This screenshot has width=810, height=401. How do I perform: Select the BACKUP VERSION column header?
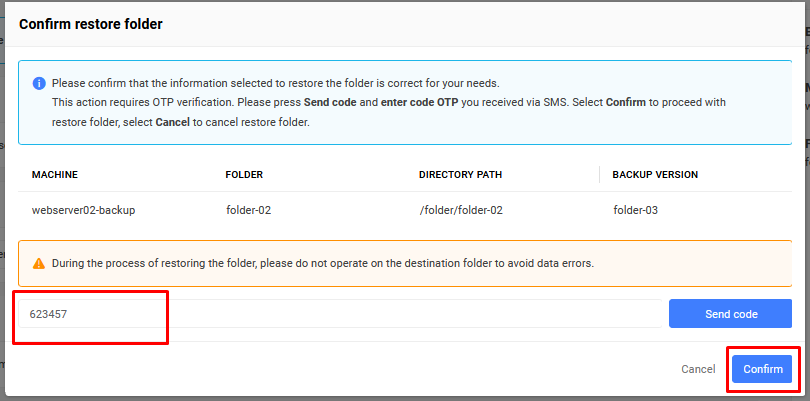pyautogui.click(x=655, y=175)
